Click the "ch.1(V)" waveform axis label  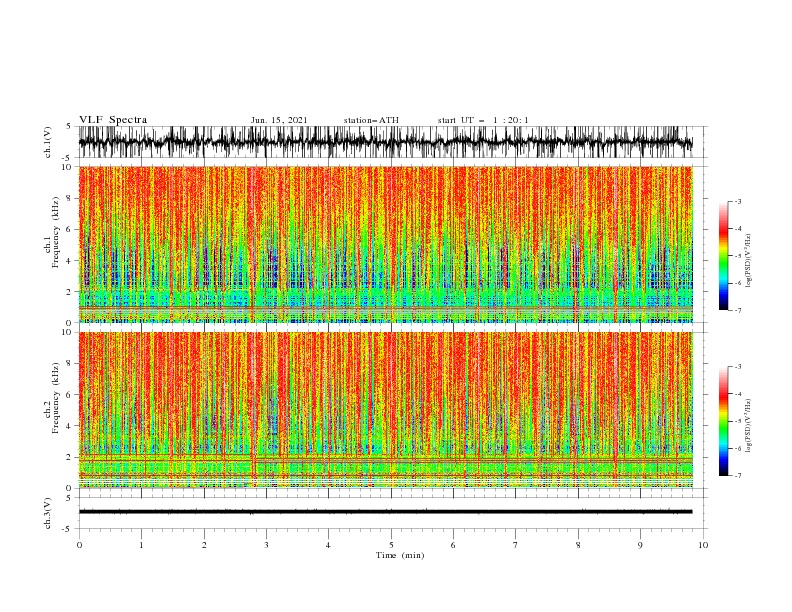click(48, 142)
